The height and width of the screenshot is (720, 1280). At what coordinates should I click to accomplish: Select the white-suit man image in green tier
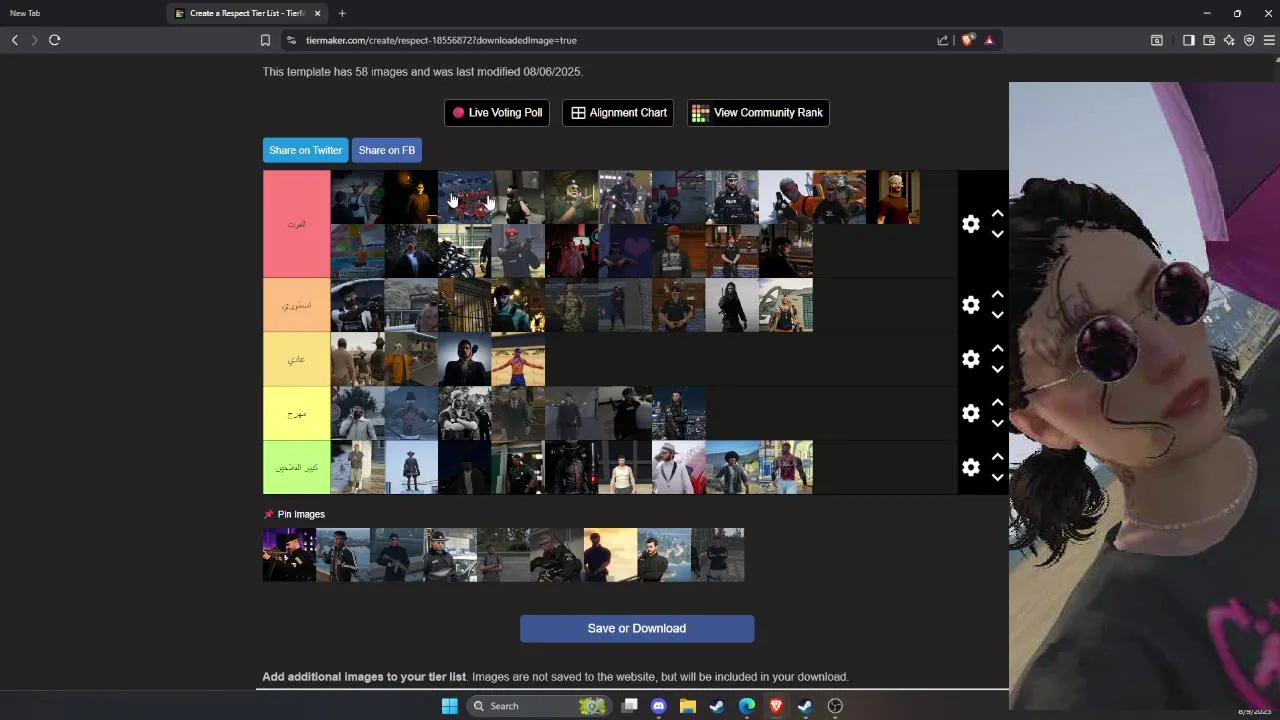click(679, 467)
